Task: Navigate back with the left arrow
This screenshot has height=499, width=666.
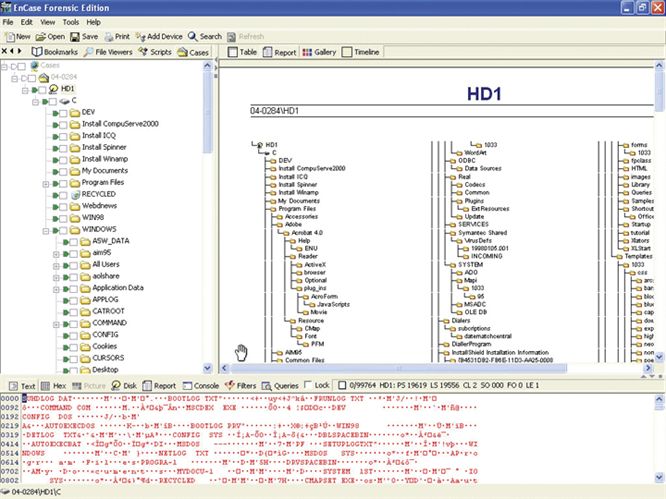Action: (x=12, y=51)
